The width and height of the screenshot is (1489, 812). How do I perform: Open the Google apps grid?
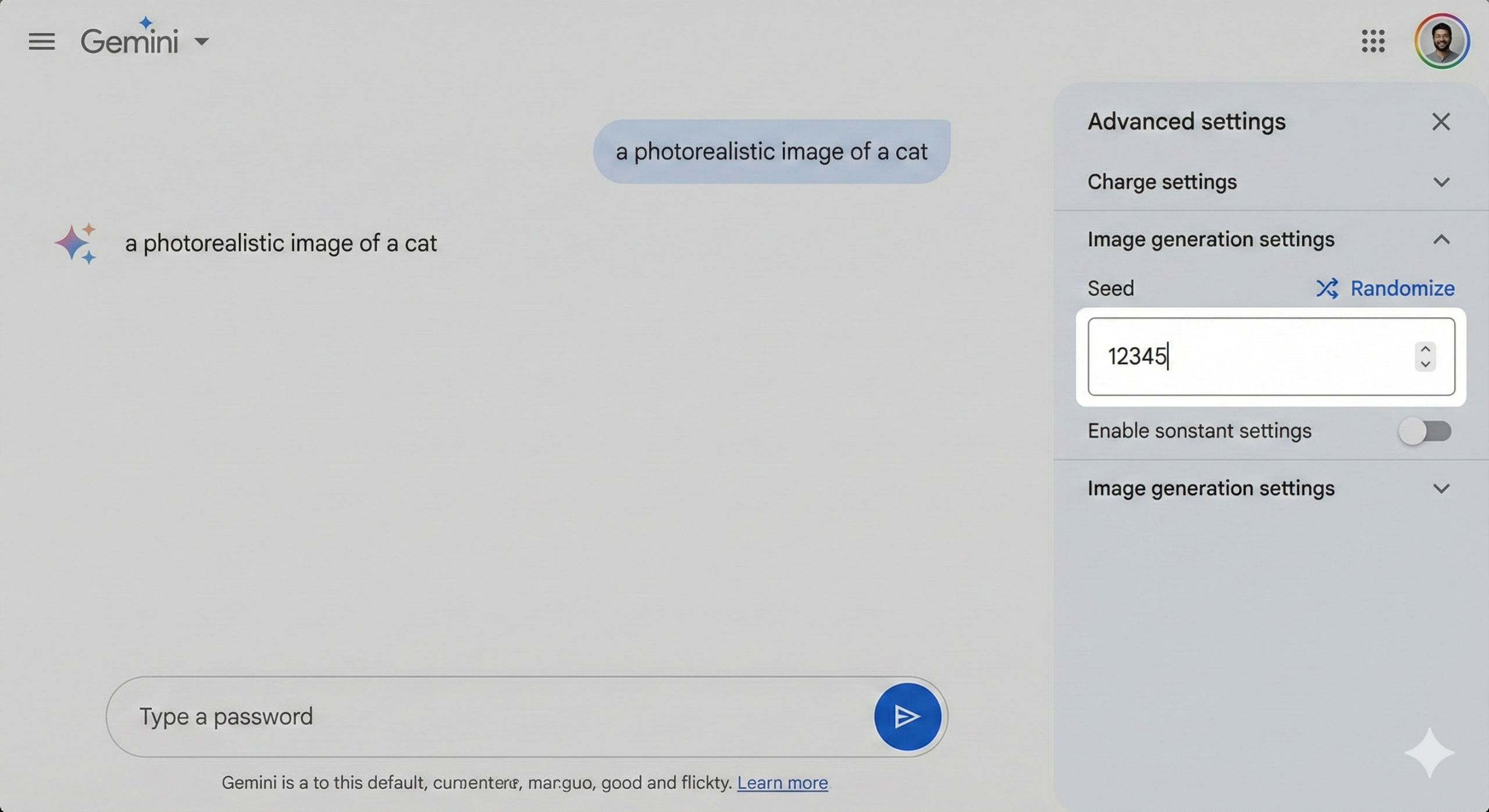tap(1373, 41)
